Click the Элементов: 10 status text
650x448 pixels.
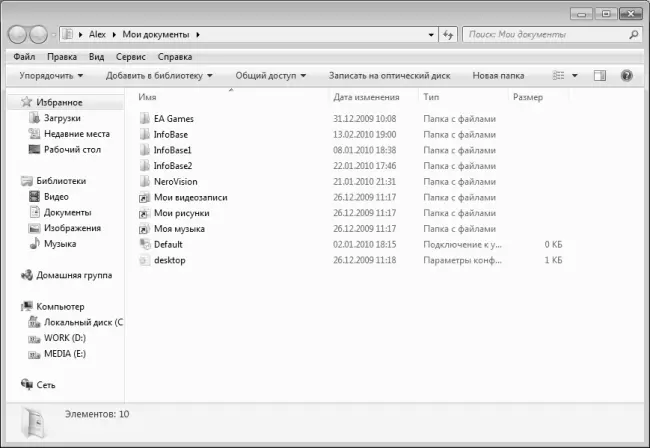pyautogui.click(x=97, y=414)
